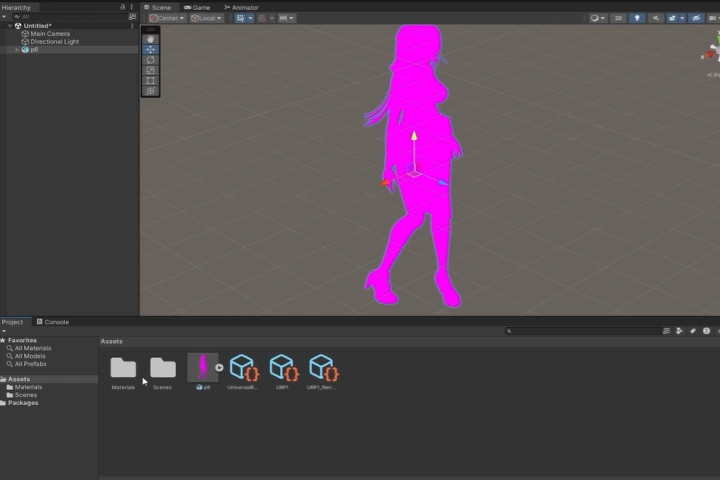
Task: Select the URP1_Ren... renderer asset
Action: 323,368
